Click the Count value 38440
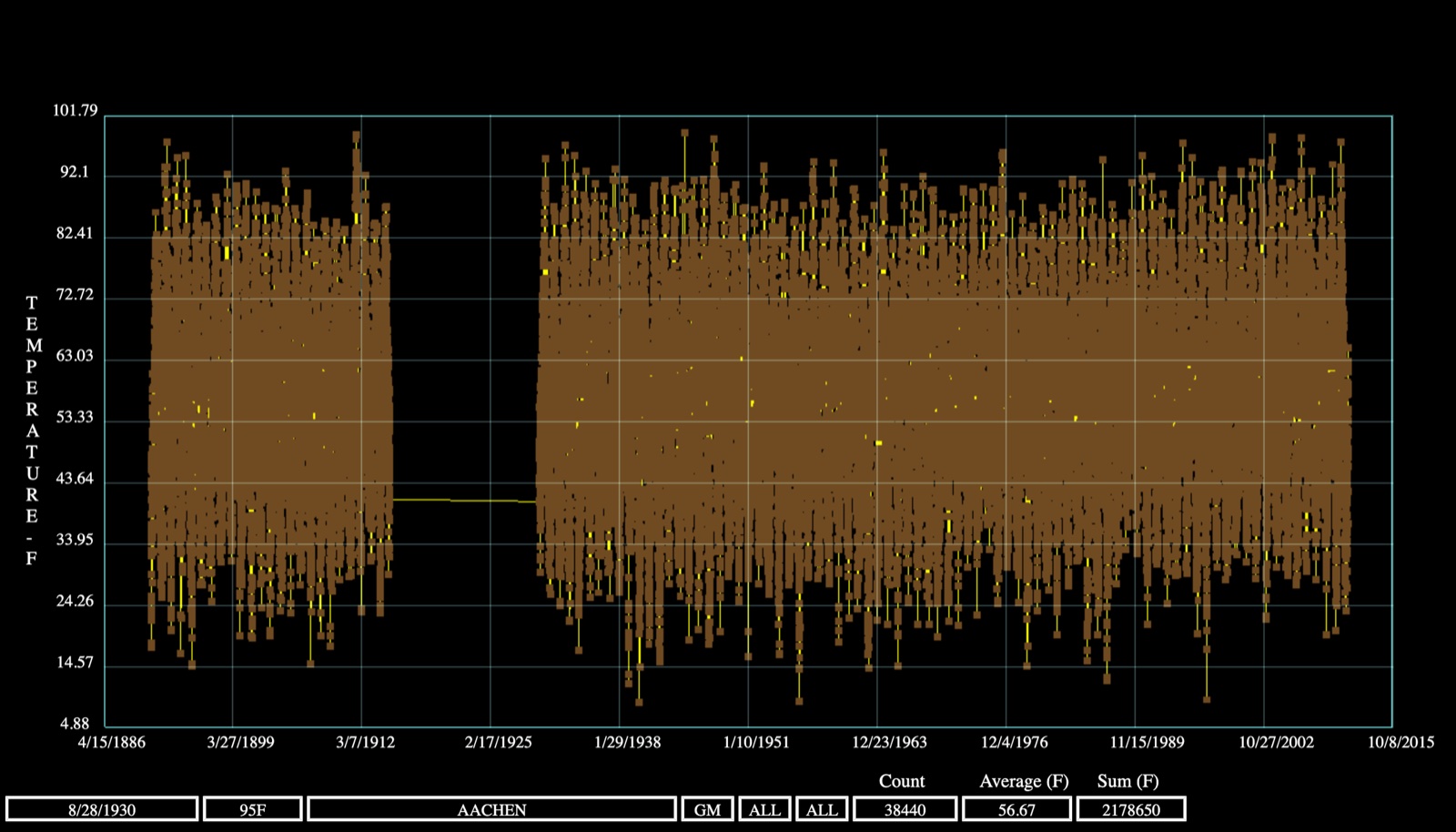 [905, 809]
